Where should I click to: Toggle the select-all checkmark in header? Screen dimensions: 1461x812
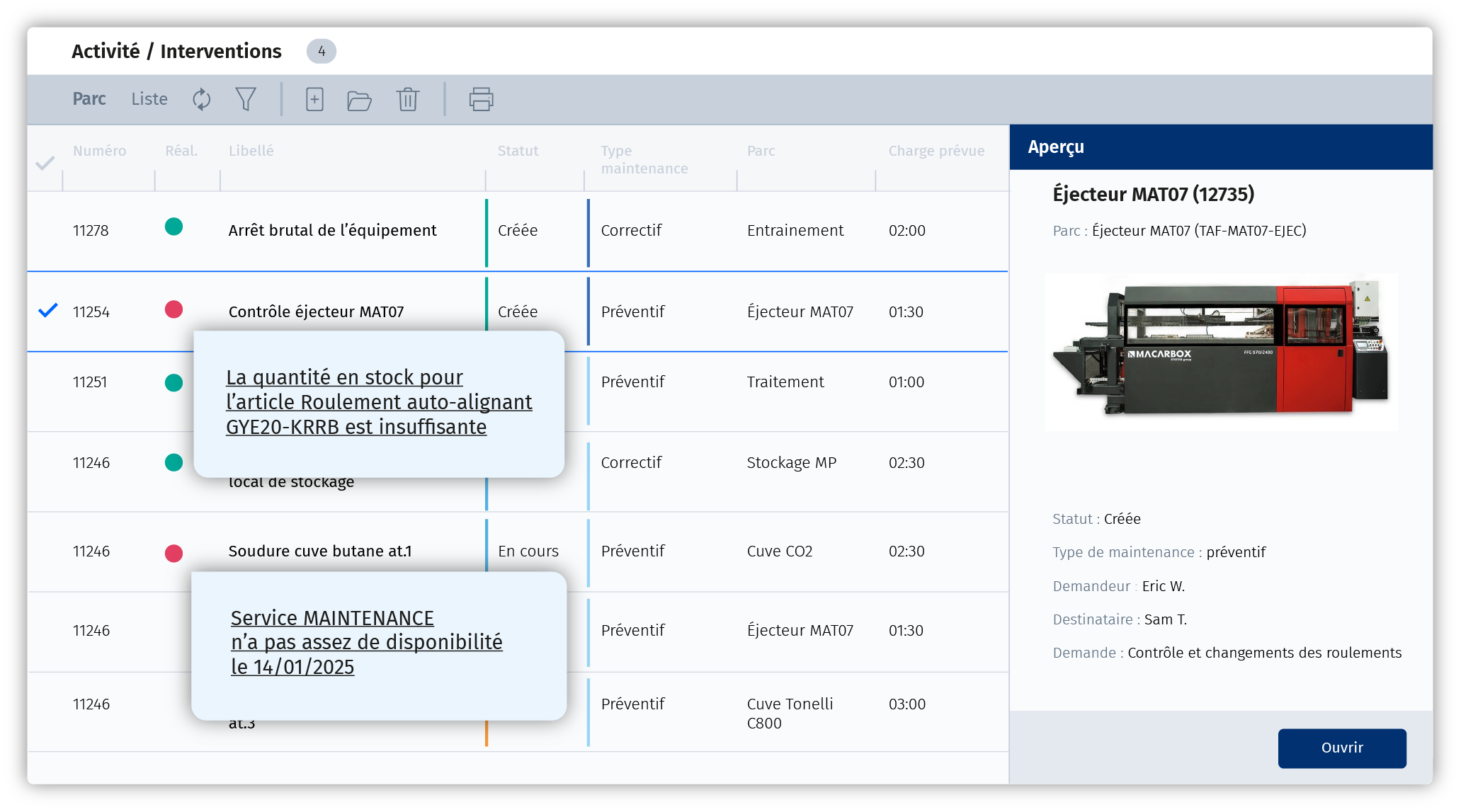[45, 164]
